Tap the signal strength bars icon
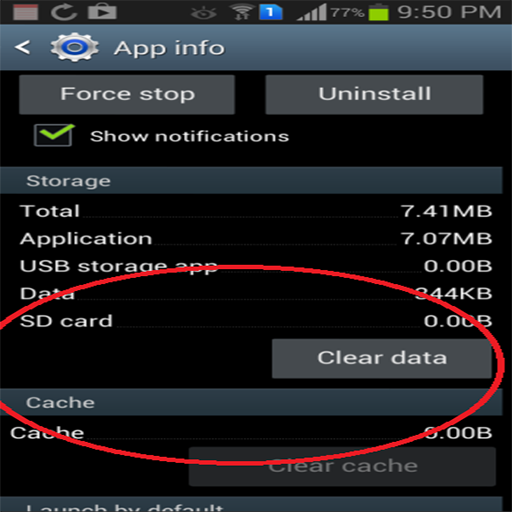This screenshot has width=512, height=512. coord(311,13)
